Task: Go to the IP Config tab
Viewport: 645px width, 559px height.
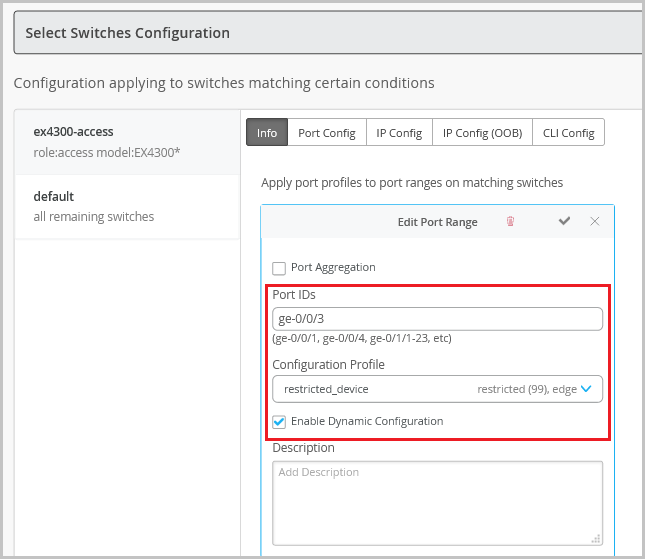Action: (399, 133)
